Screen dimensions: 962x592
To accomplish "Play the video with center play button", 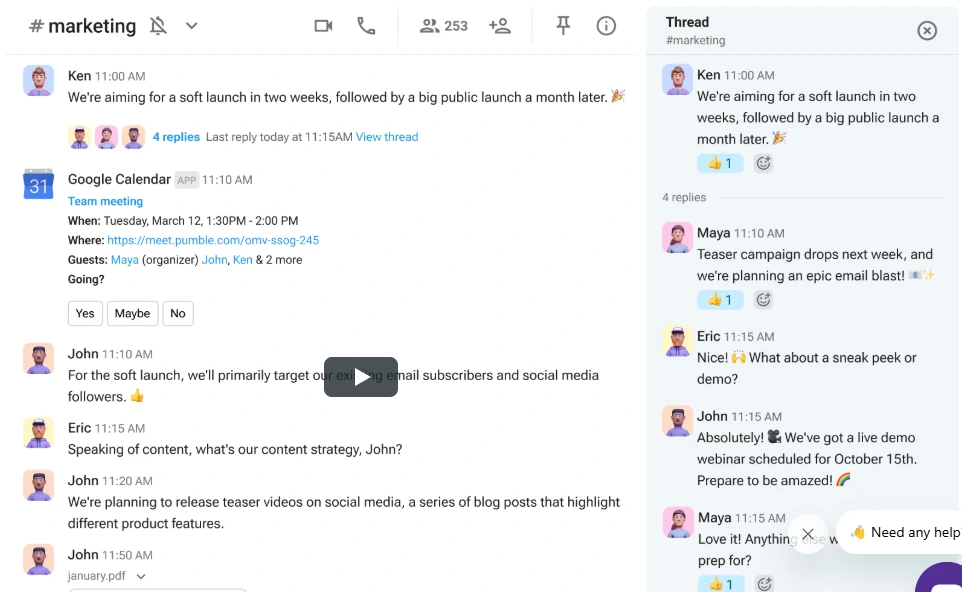I will [361, 377].
